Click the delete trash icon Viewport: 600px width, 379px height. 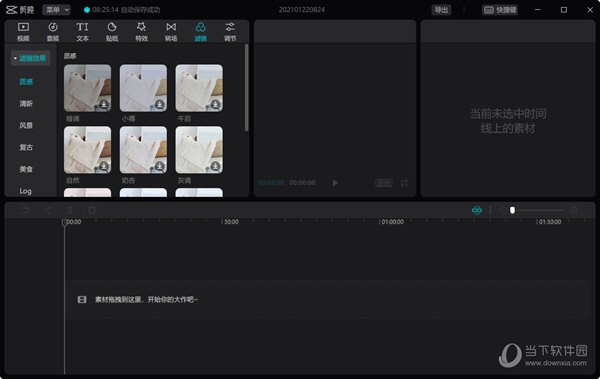pyautogui.click(x=92, y=210)
